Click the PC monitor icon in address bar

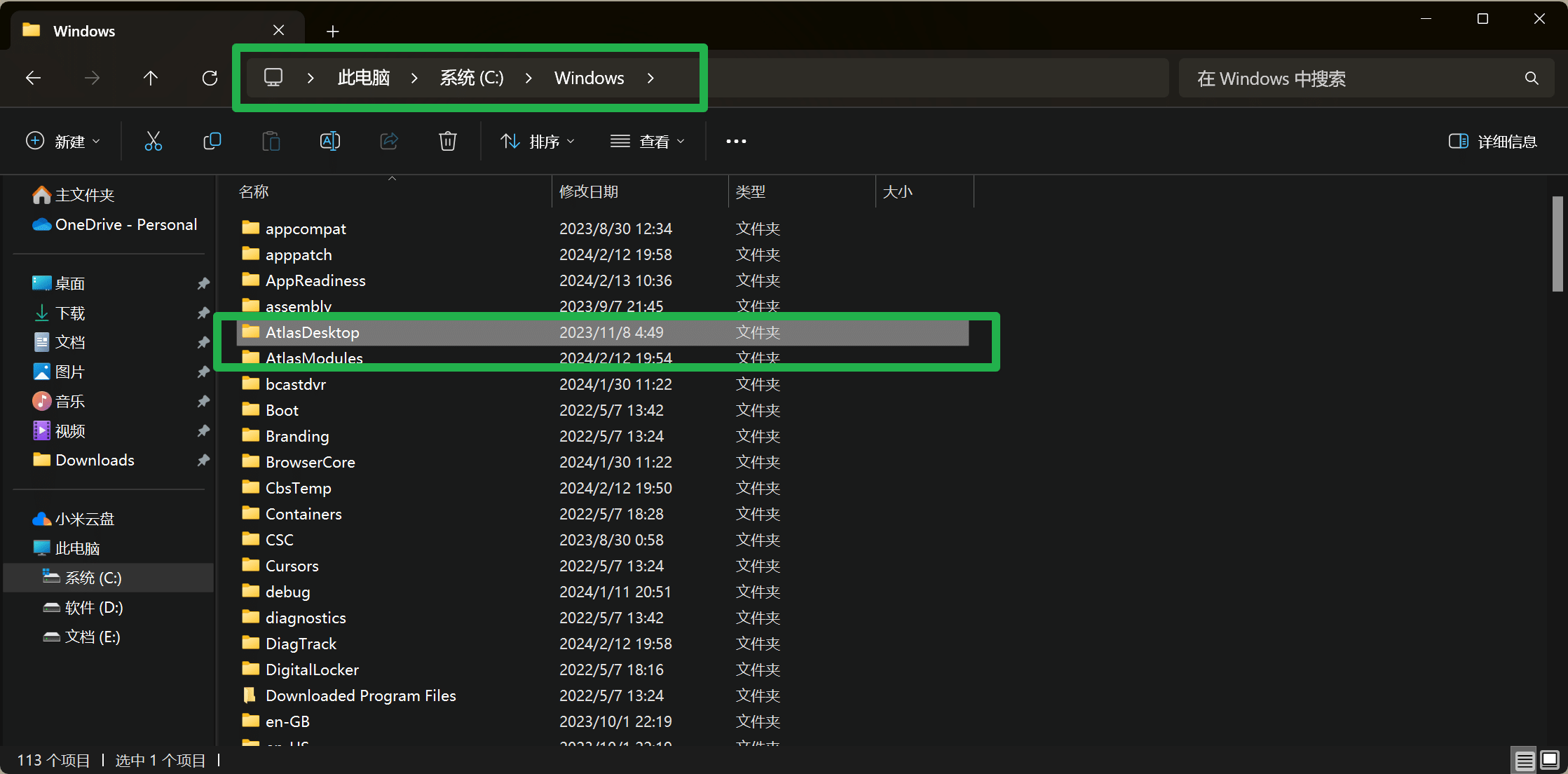click(x=273, y=78)
